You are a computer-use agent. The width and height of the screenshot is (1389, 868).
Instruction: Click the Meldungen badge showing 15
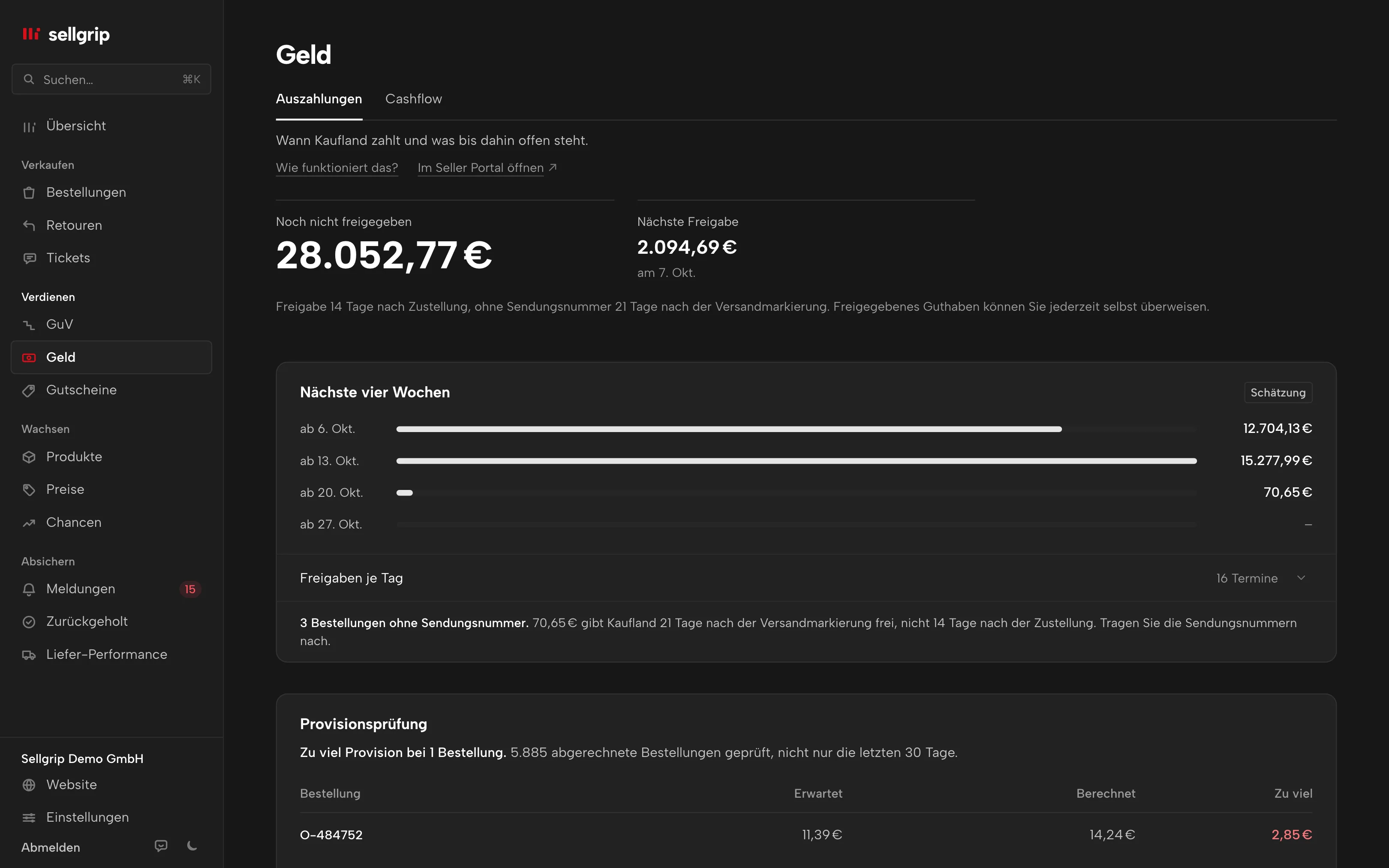pos(190,589)
